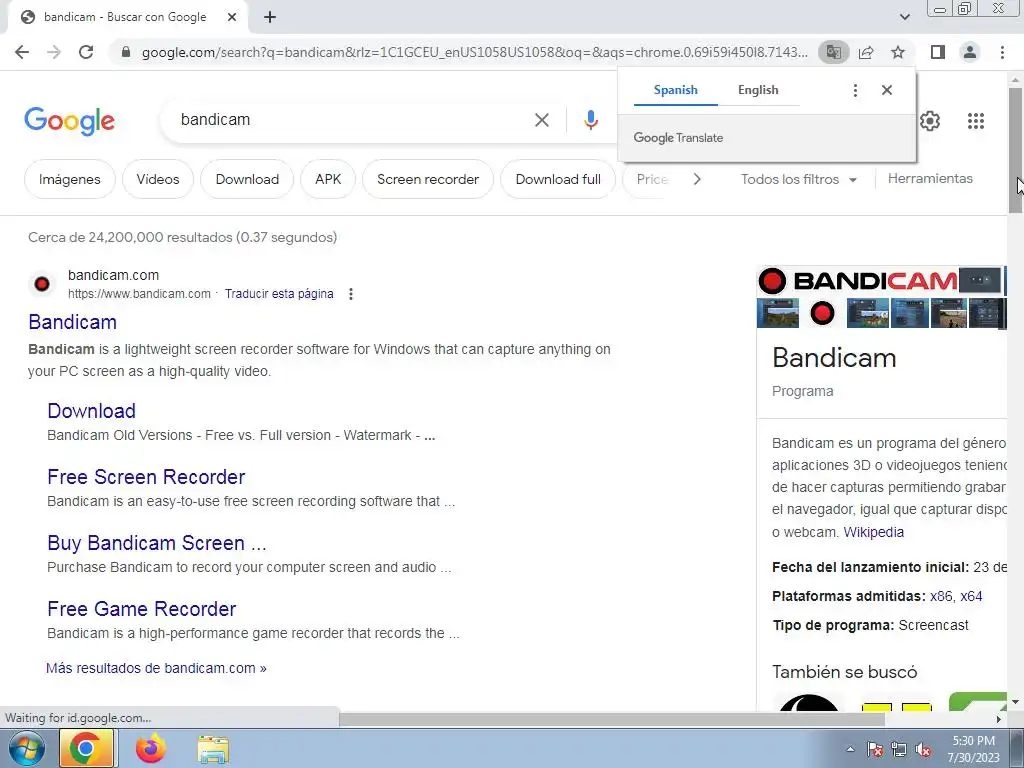This screenshot has width=1024, height=768.
Task: Open the Bandicam logo image in panel
Action: click(857, 281)
